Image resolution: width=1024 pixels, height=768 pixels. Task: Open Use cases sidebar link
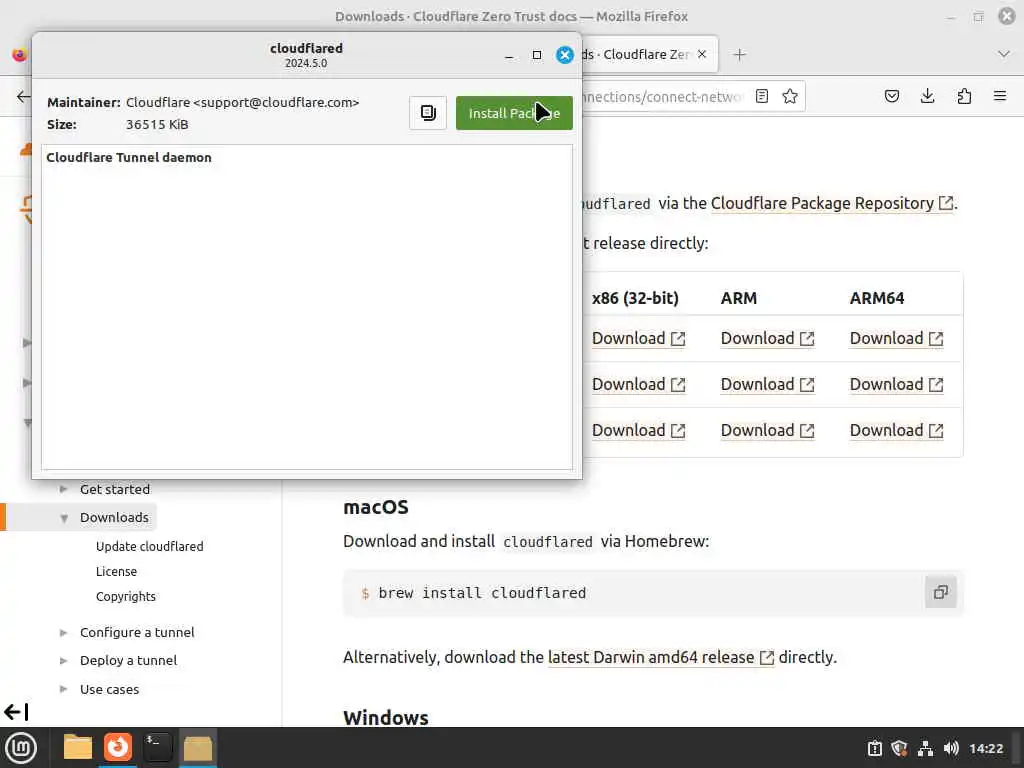tap(109, 689)
